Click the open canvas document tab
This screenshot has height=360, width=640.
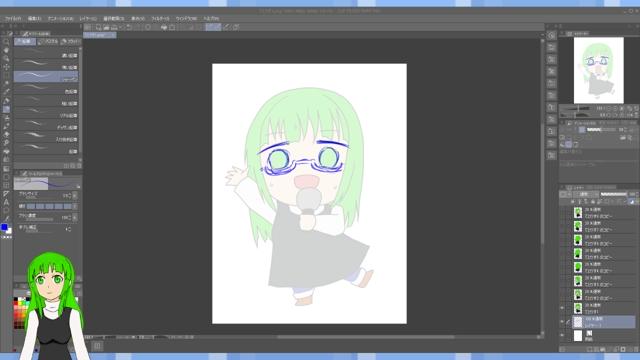pyautogui.click(x=100, y=35)
